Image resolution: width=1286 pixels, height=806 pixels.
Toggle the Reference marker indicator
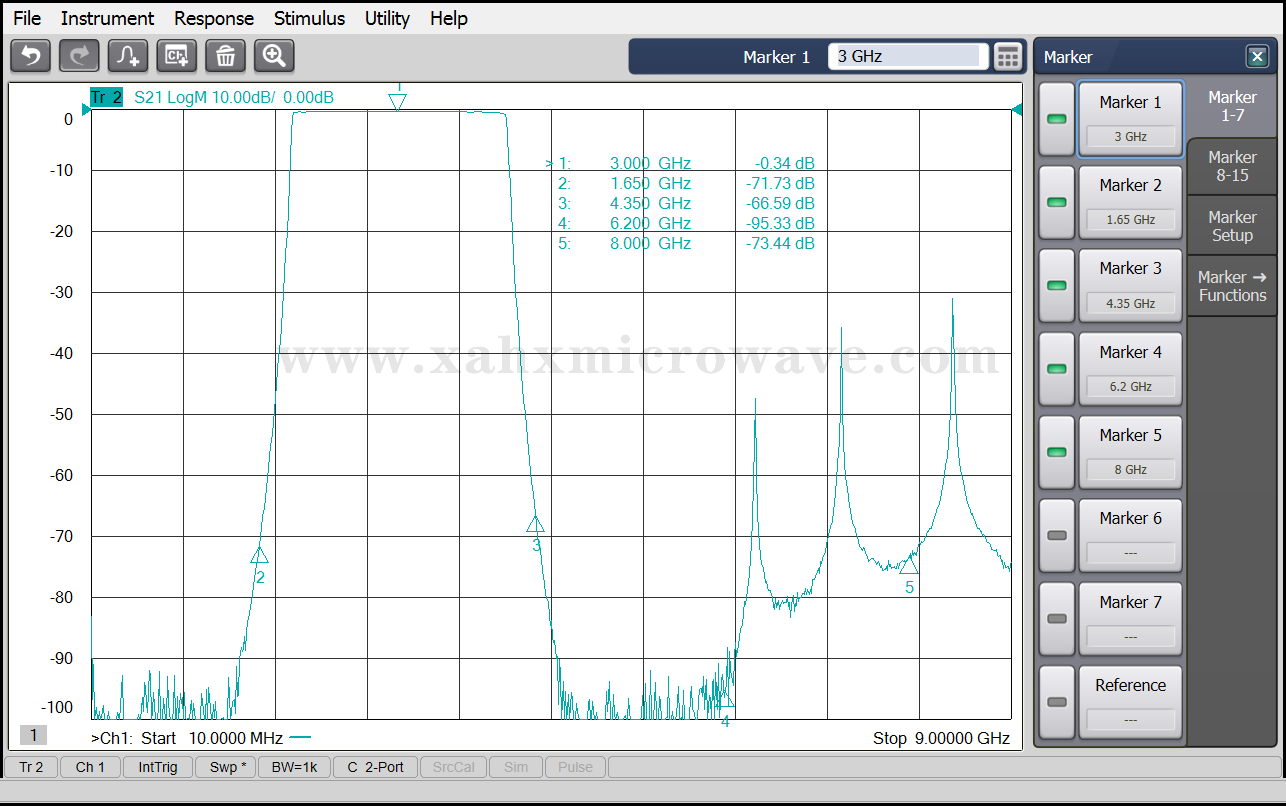tap(1056, 702)
